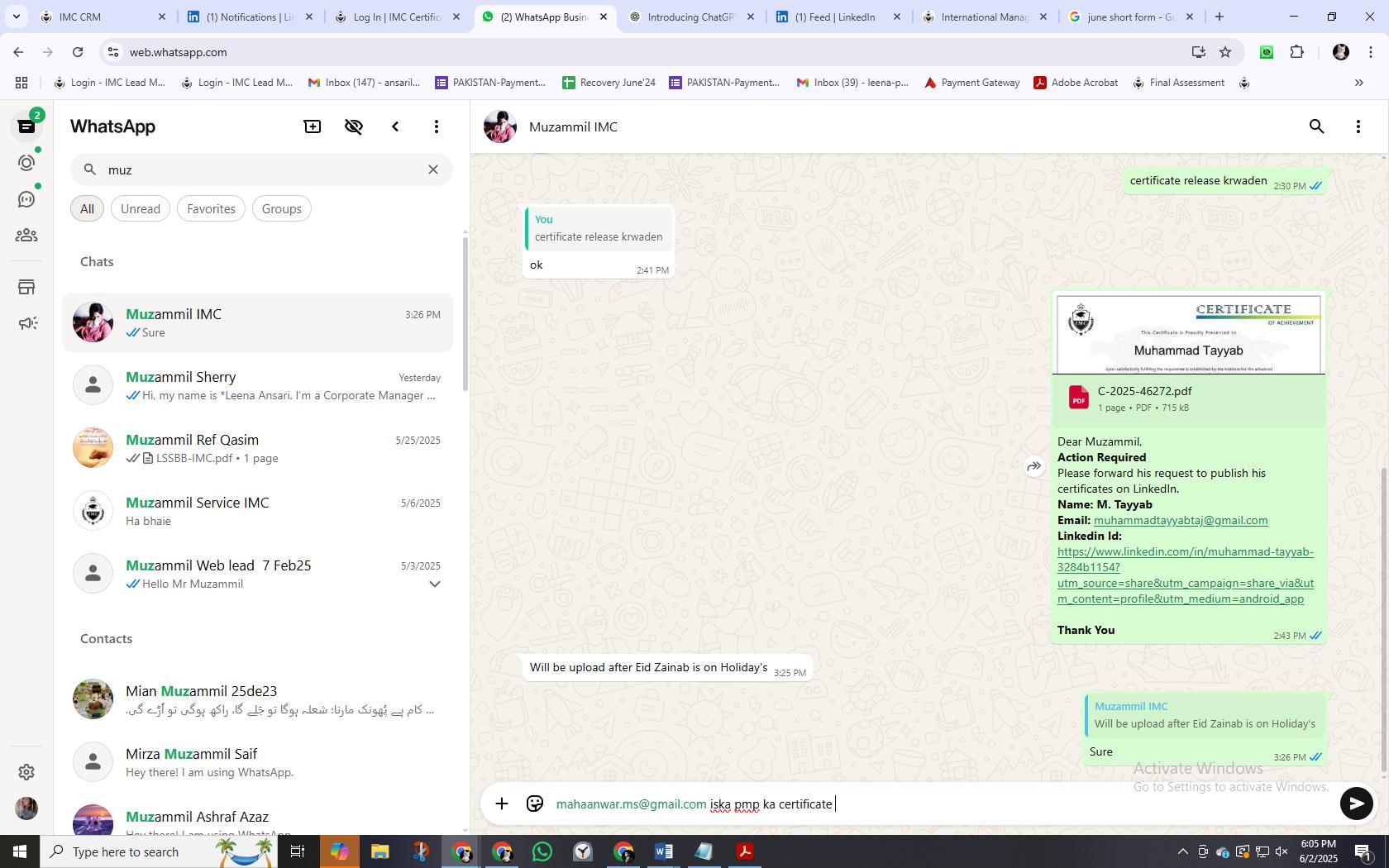Viewport: 1389px width, 868px height.
Task: Open the Communities icon in sidebar
Action: point(26,236)
